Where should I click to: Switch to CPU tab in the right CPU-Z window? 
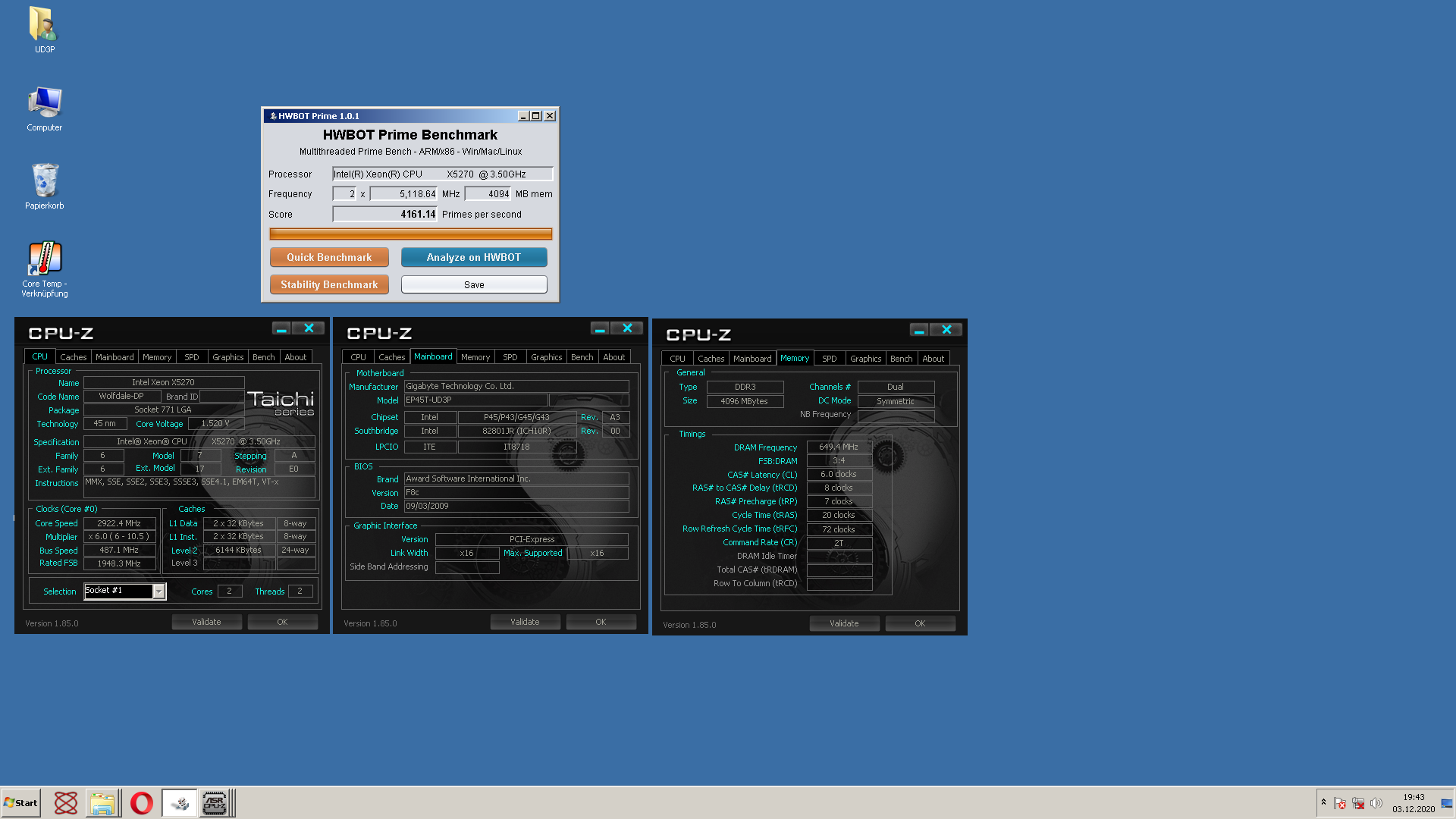pyautogui.click(x=678, y=359)
